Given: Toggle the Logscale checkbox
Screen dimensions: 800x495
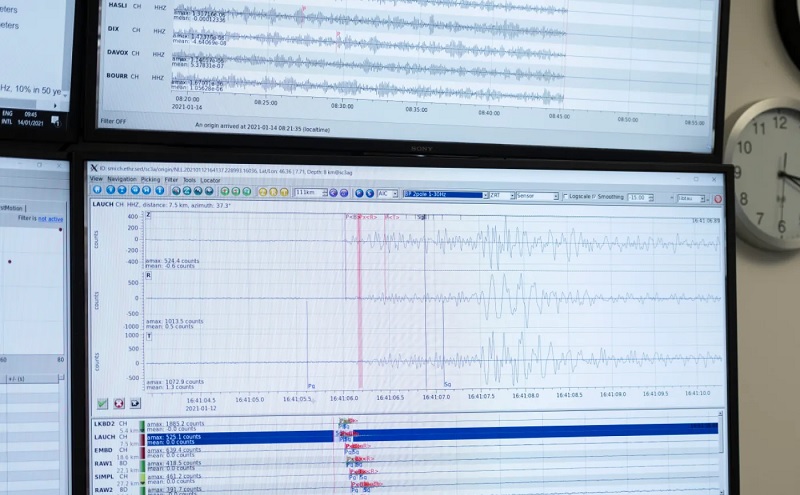Looking at the screenshot, I should pos(565,196).
